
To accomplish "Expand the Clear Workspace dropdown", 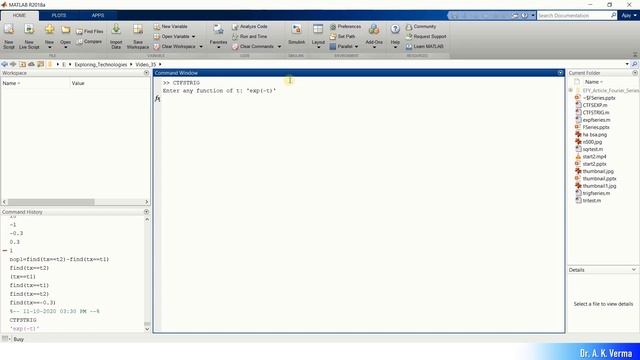I will point(201,47).
